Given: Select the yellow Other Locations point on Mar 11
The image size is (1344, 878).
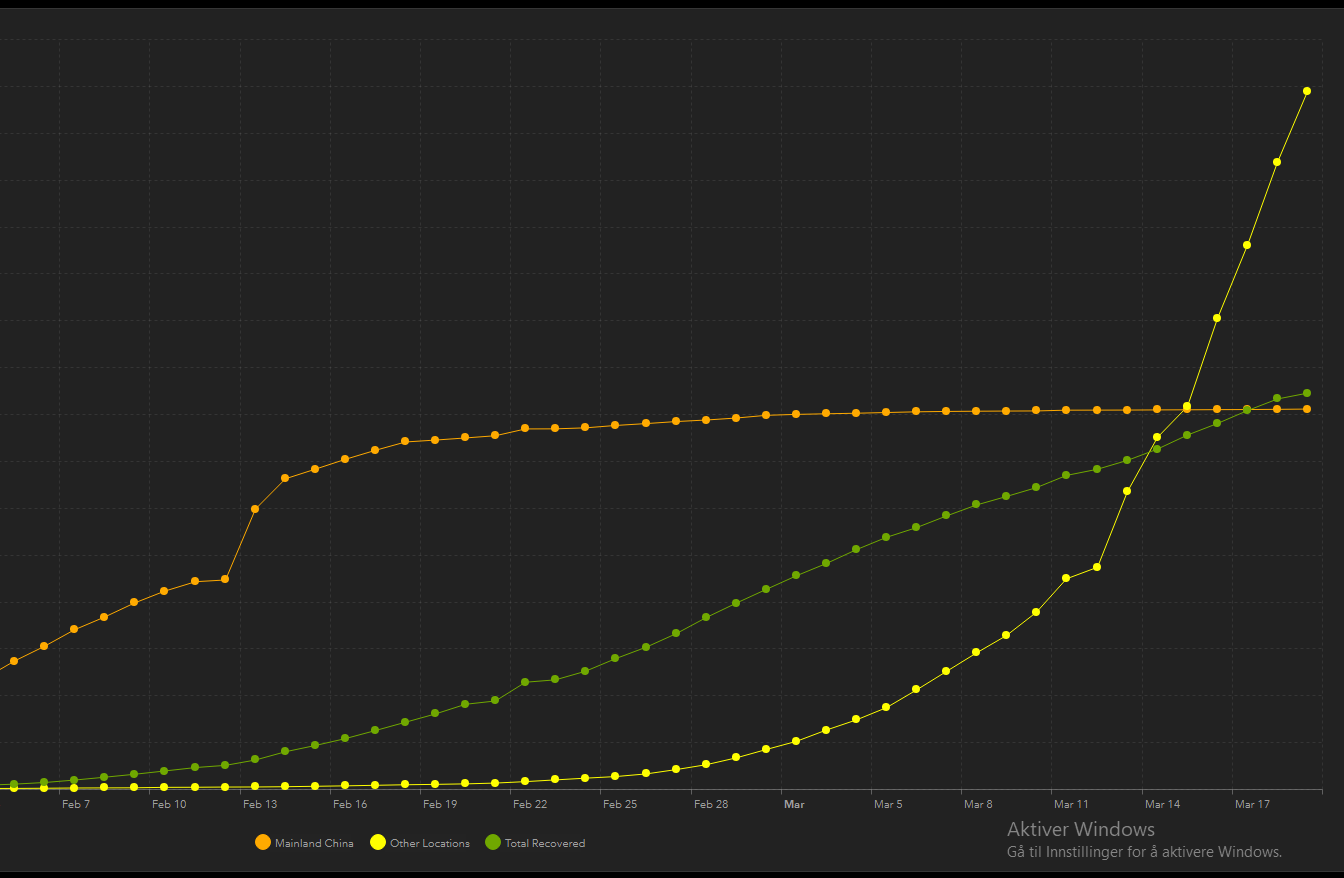Looking at the screenshot, I should pos(1066,578).
